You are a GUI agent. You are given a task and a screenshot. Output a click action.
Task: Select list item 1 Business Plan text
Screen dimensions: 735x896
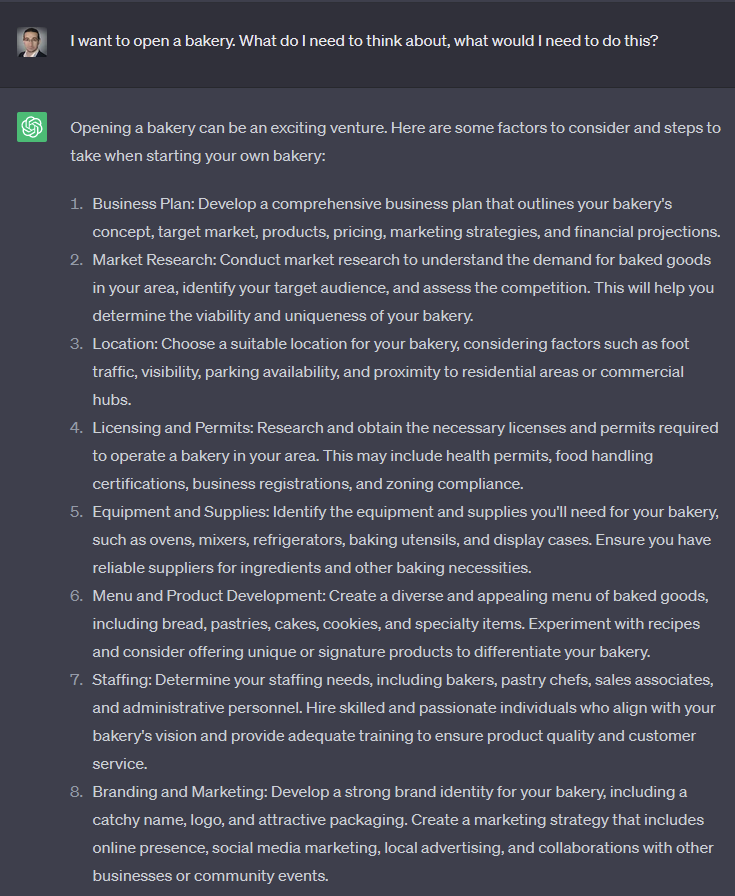pyautogui.click(x=406, y=218)
